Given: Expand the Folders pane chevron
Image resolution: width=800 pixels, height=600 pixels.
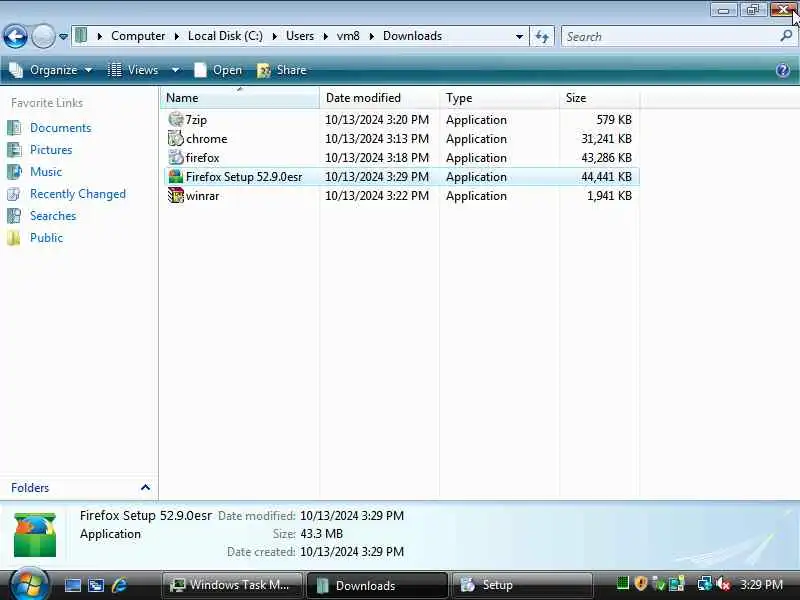Looking at the screenshot, I should click(145, 488).
